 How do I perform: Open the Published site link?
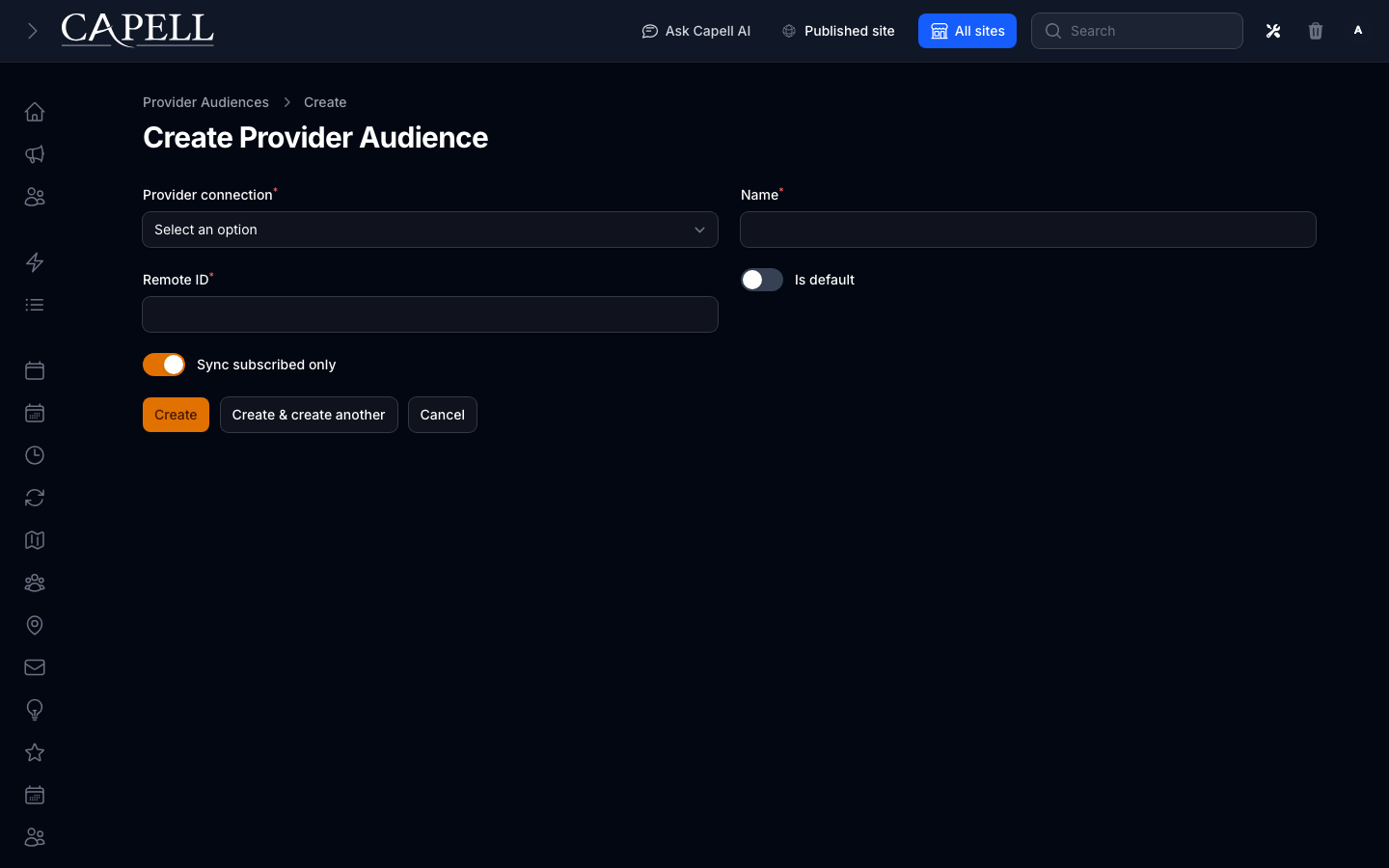tap(838, 31)
